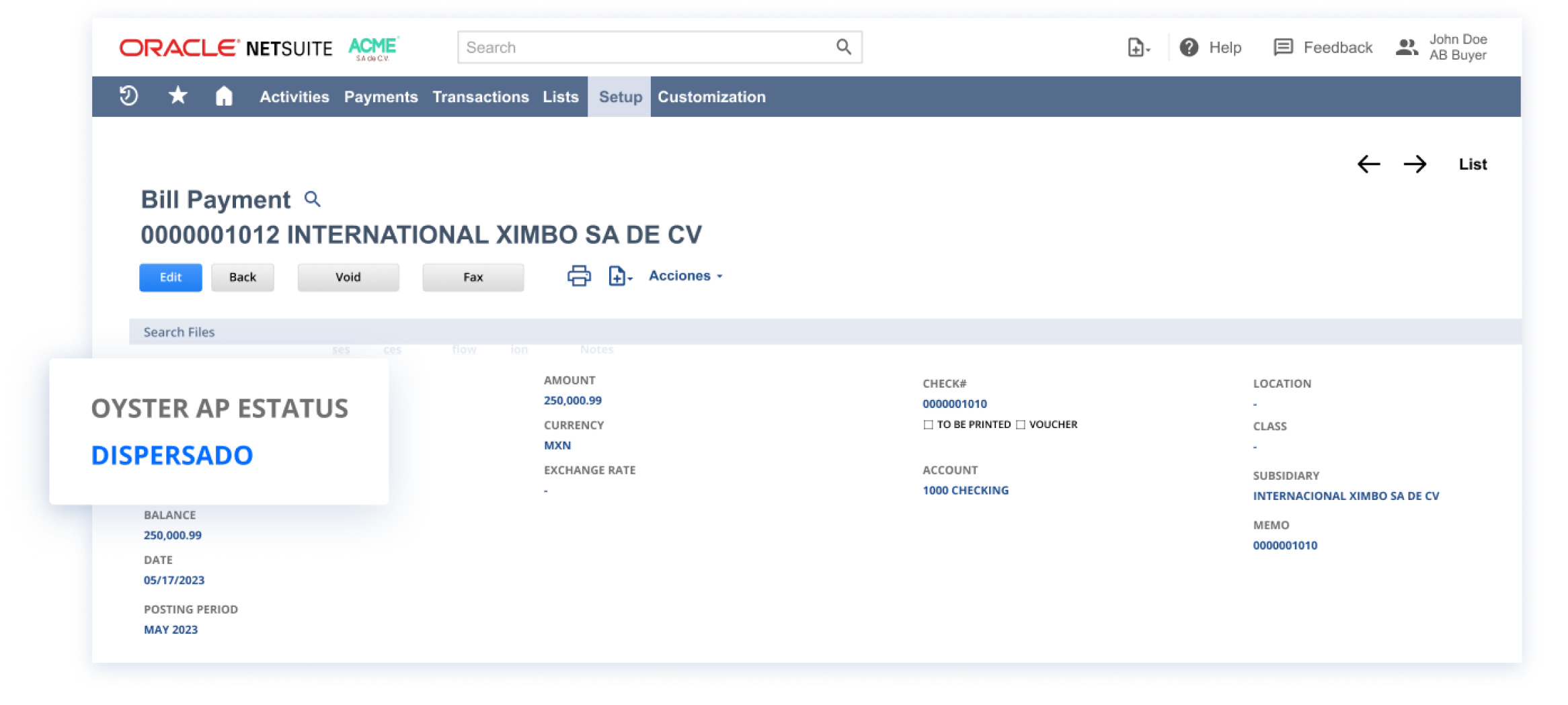This screenshot has height=705, width=1568.
Task: Open the Transactions menu
Action: click(481, 96)
